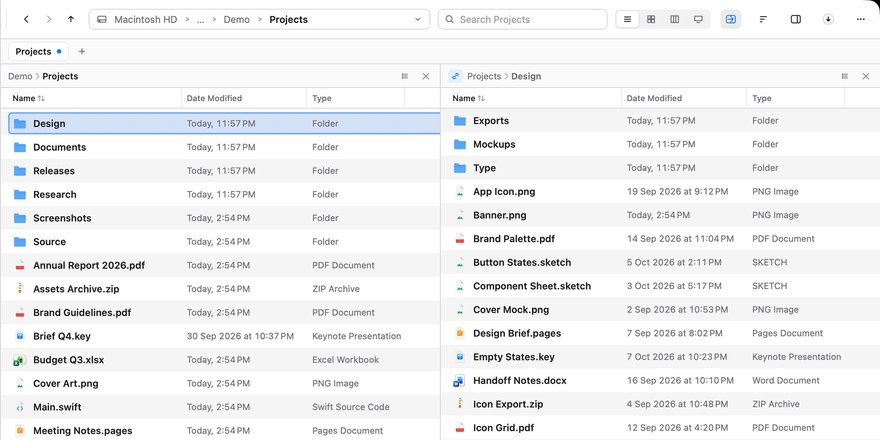Click Demo in the toolbar path bar
The width and height of the screenshot is (880, 440).
[236, 20]
